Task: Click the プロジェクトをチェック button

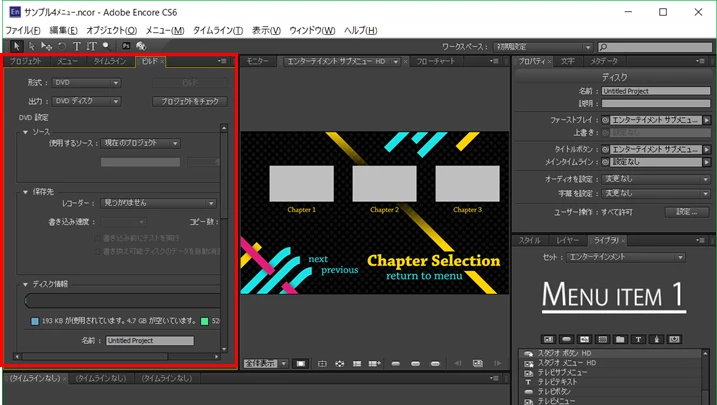Action: coord(190,101)
